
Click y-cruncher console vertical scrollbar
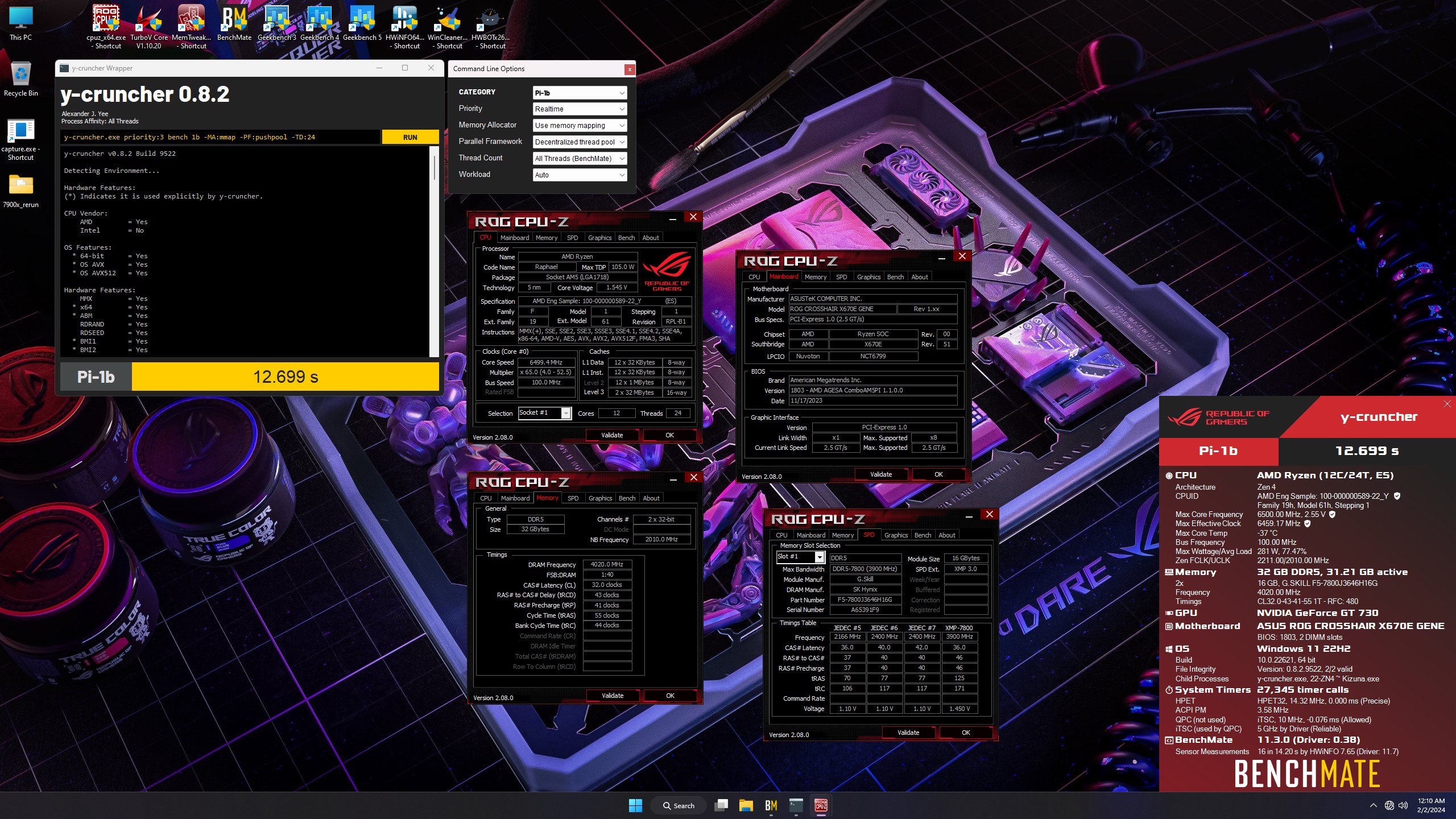(435, 251)
